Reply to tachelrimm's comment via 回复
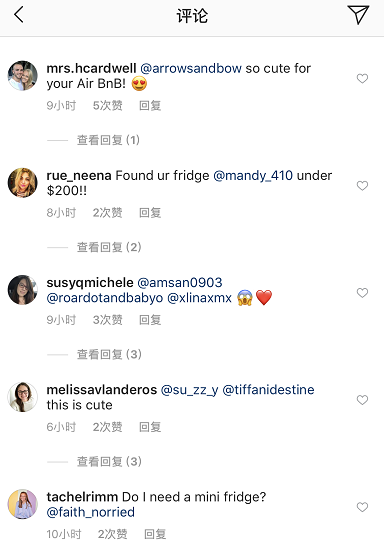Viewport: 384px width, 551px height. 155,534
